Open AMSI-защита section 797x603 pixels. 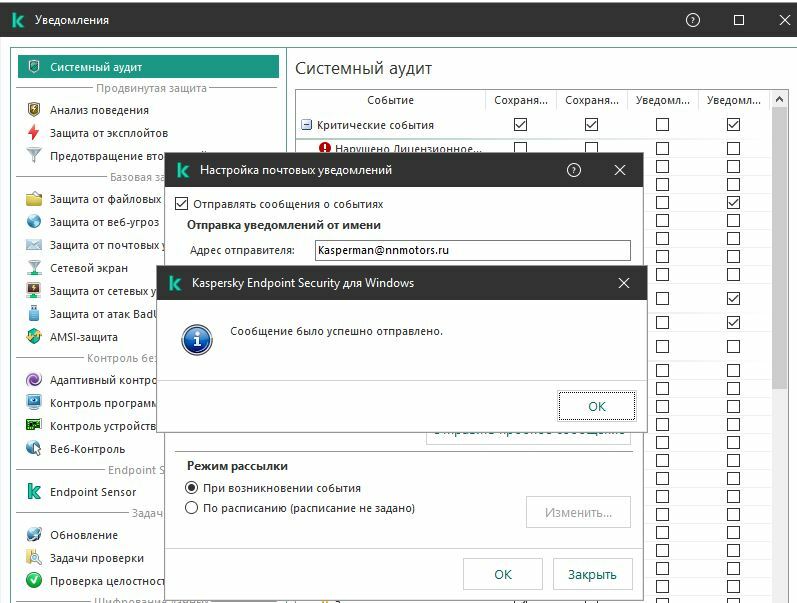click(x=84, y=337)
